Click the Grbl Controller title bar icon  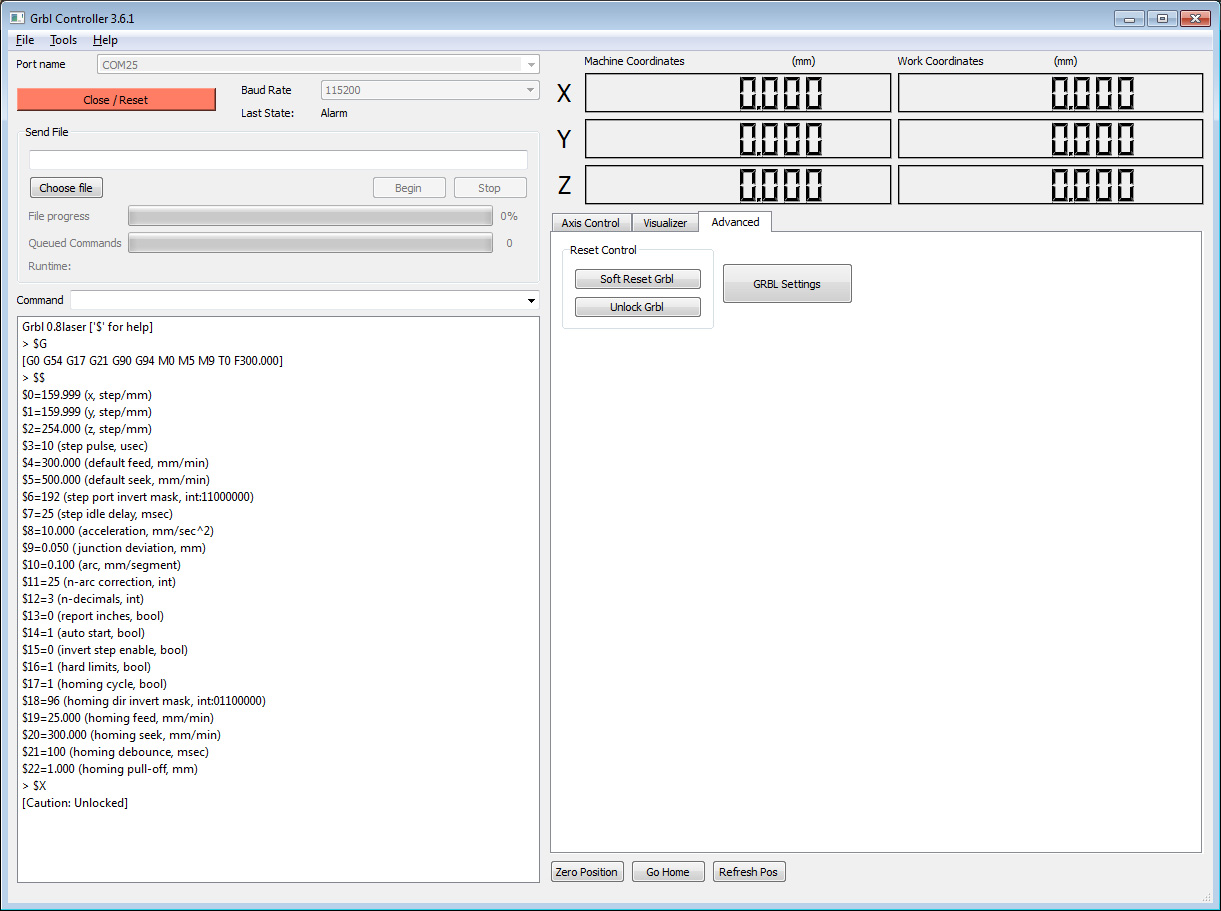coord(17,18)
